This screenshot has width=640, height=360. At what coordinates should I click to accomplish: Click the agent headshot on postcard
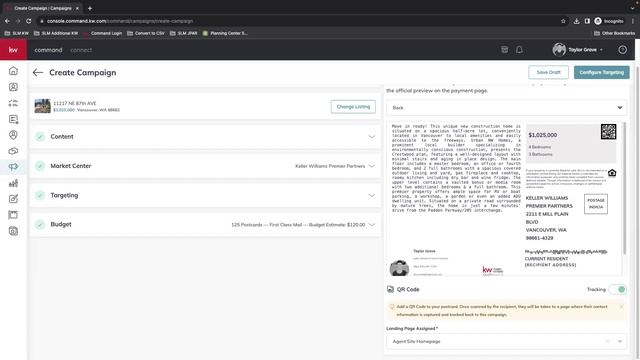point(399,268)
